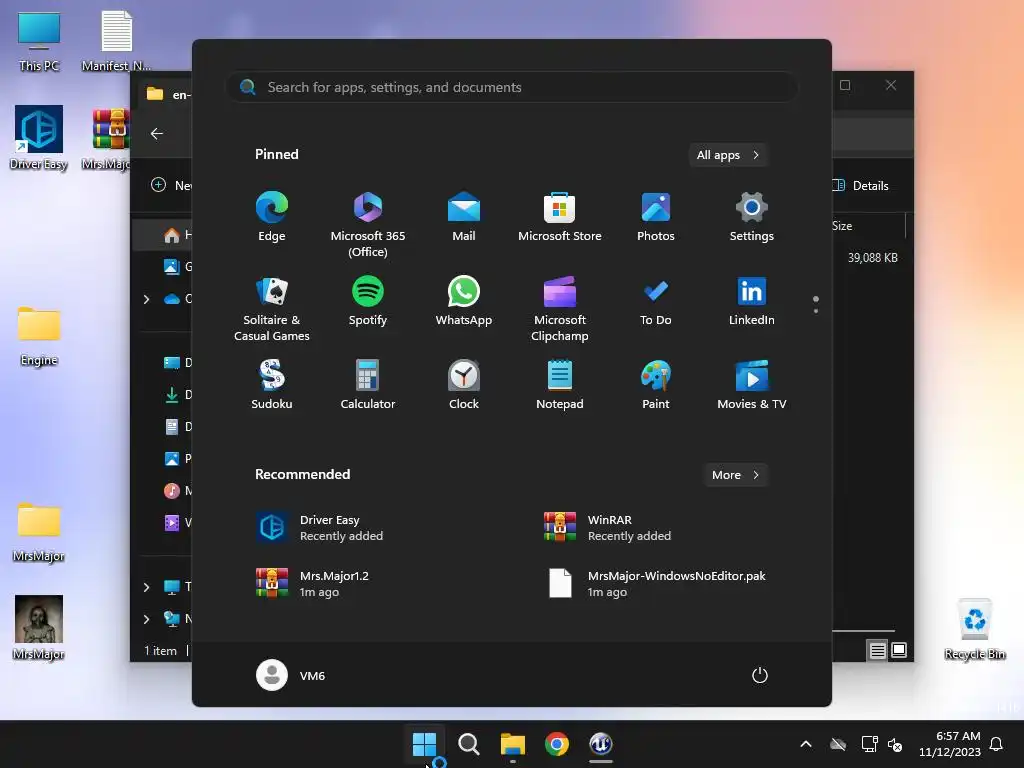This screenshot has width=1024, height=768.
Task: Select Driver Easy desktop shortcut
Action: pos(39,138)
